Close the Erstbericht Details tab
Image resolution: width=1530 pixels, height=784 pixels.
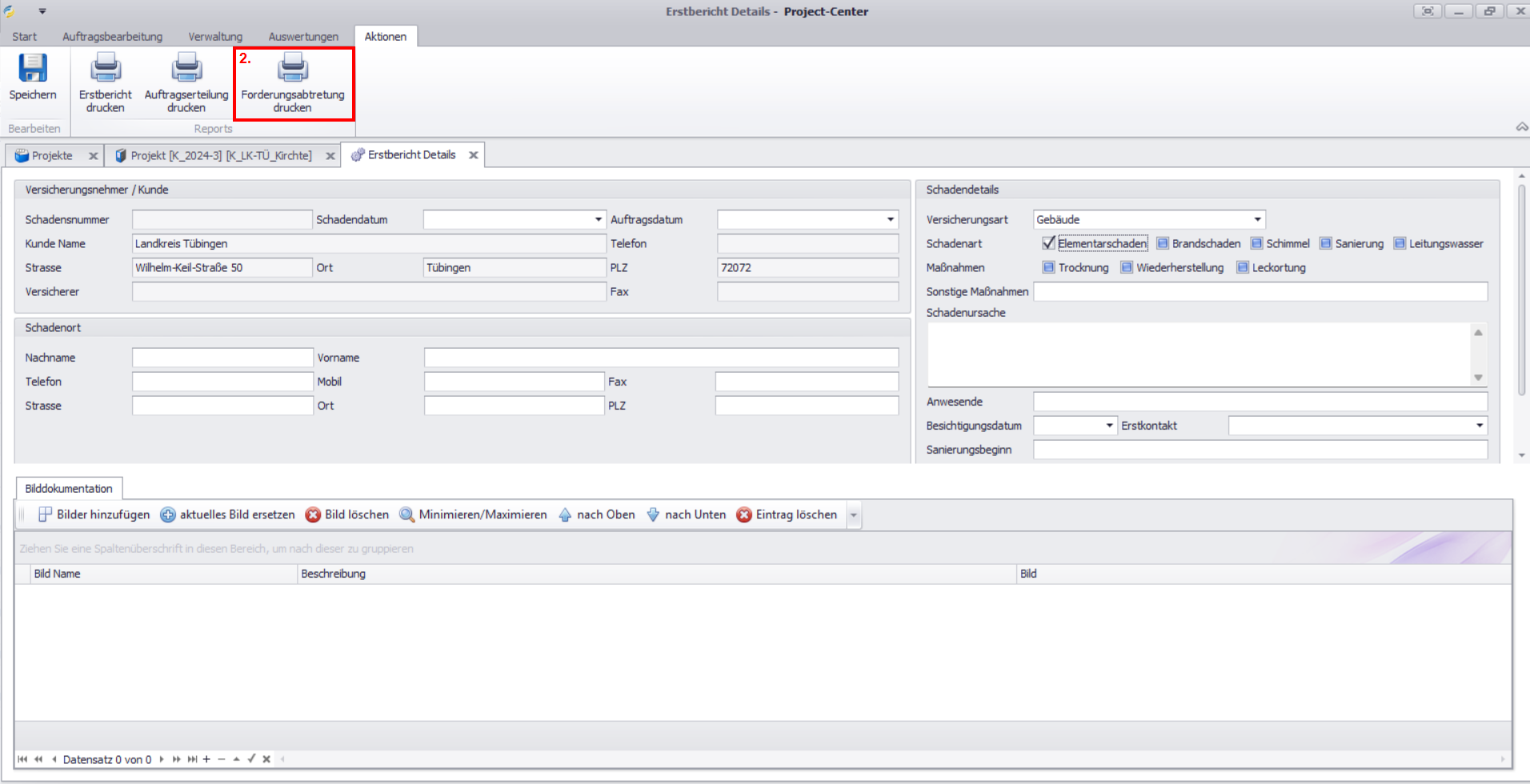474,155
